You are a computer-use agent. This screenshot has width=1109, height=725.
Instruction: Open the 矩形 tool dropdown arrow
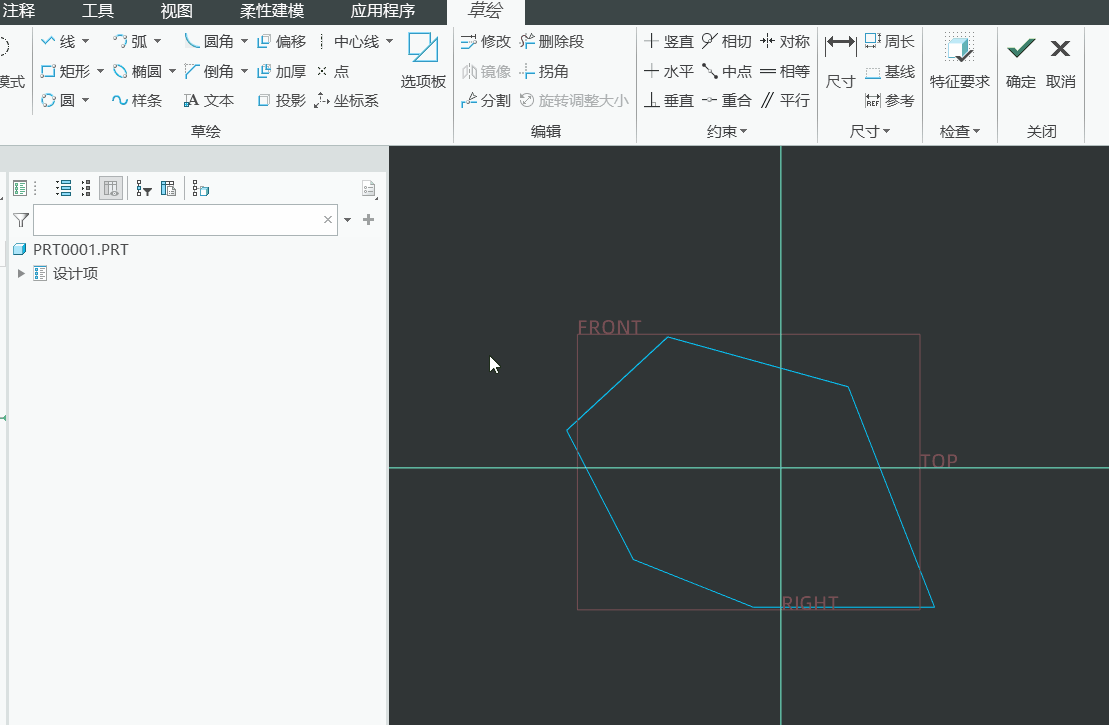pos(100,71)
